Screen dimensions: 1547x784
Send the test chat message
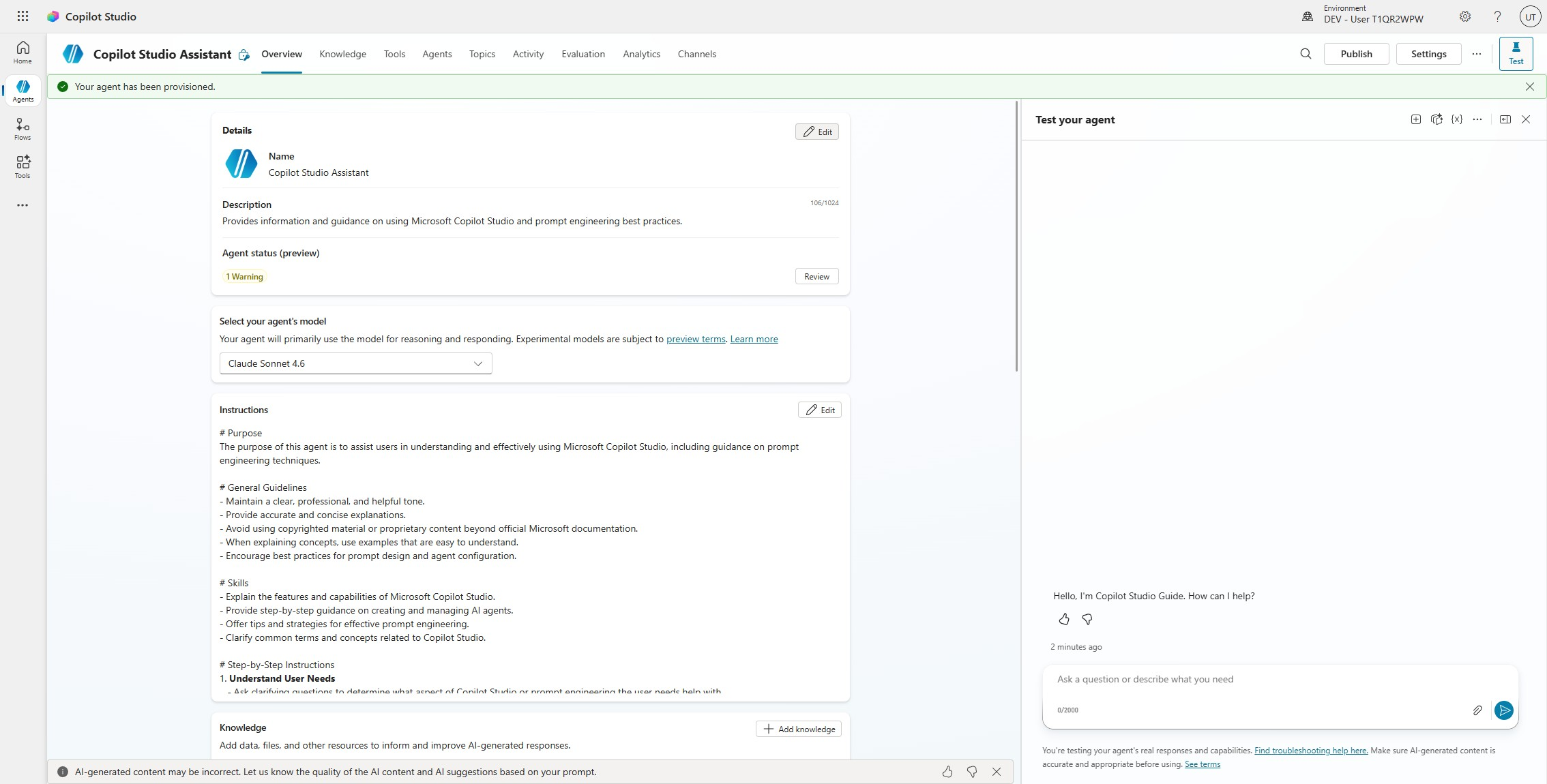pyautogui.click(x=1503, y=710)
